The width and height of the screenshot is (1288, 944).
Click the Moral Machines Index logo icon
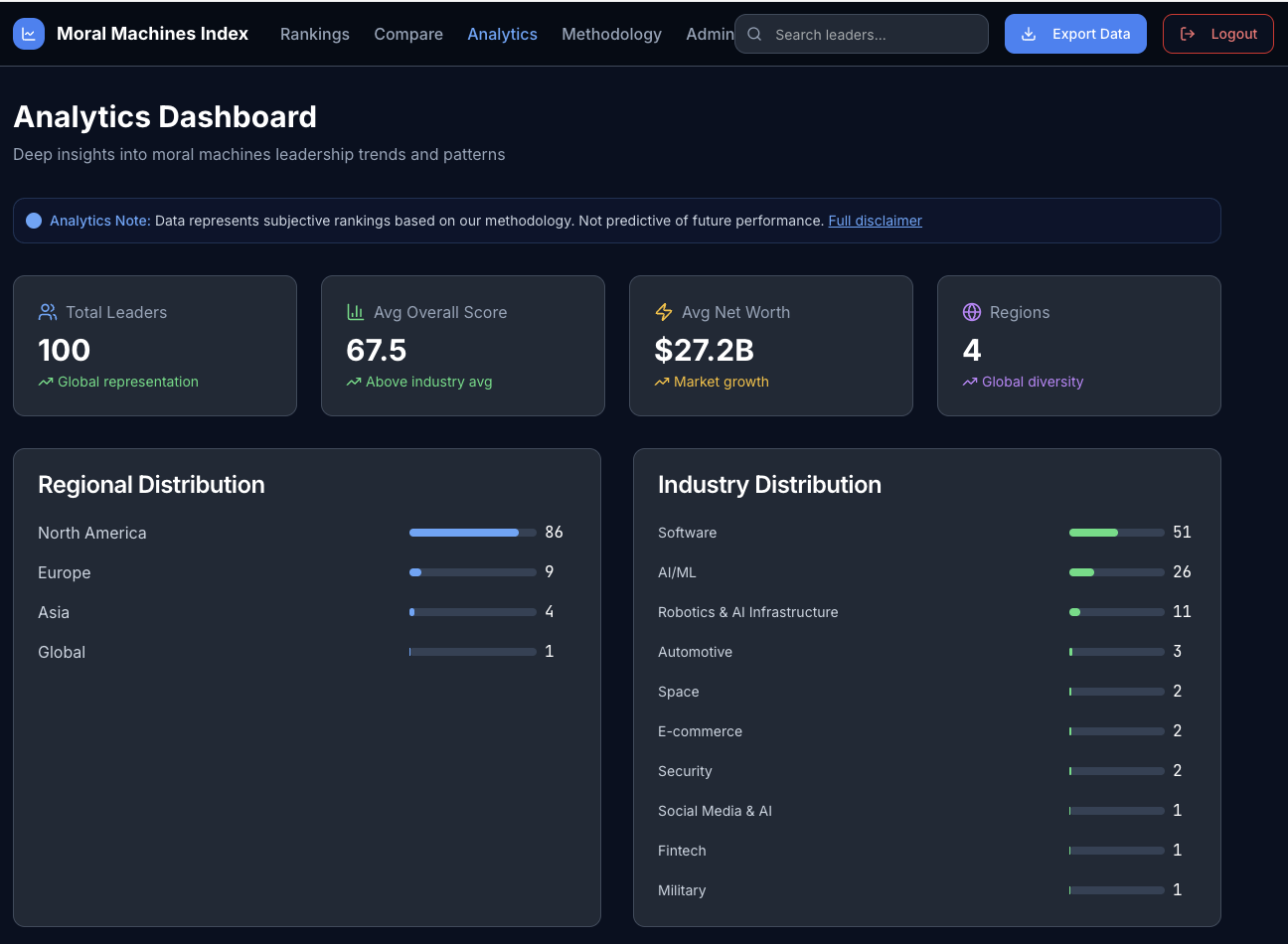[x=29, y=34]
